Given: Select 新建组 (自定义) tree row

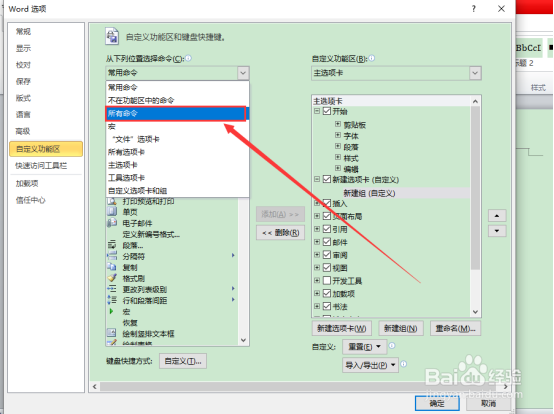Looking at the screenshot, I should click(x=370, y=193).
